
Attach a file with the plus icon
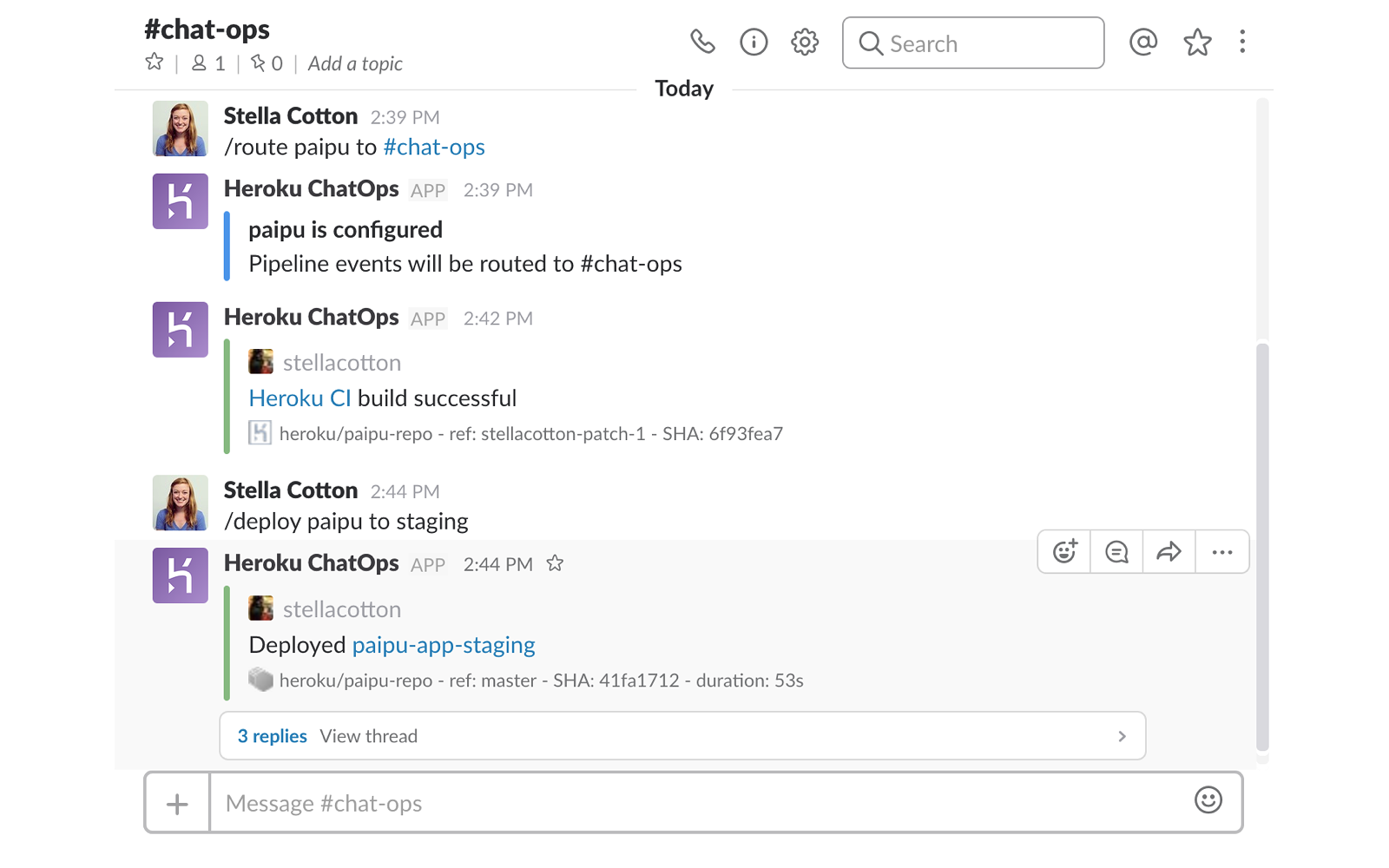[x=176, y=803]
